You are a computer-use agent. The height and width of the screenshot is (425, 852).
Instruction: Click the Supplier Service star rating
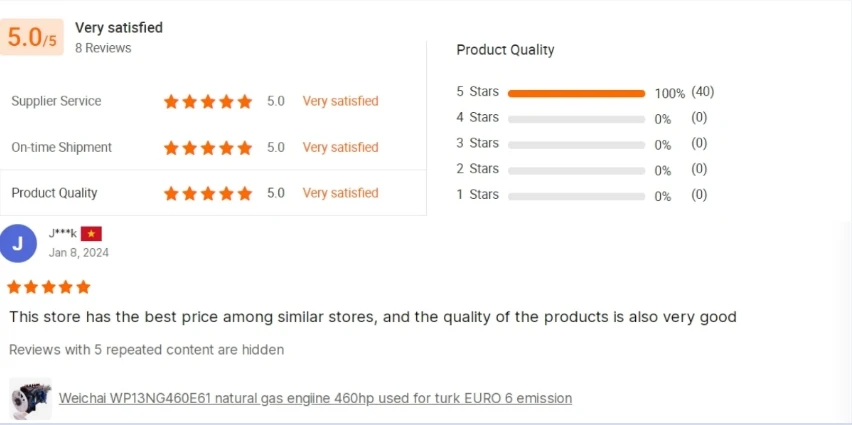[x=208, y=101]
